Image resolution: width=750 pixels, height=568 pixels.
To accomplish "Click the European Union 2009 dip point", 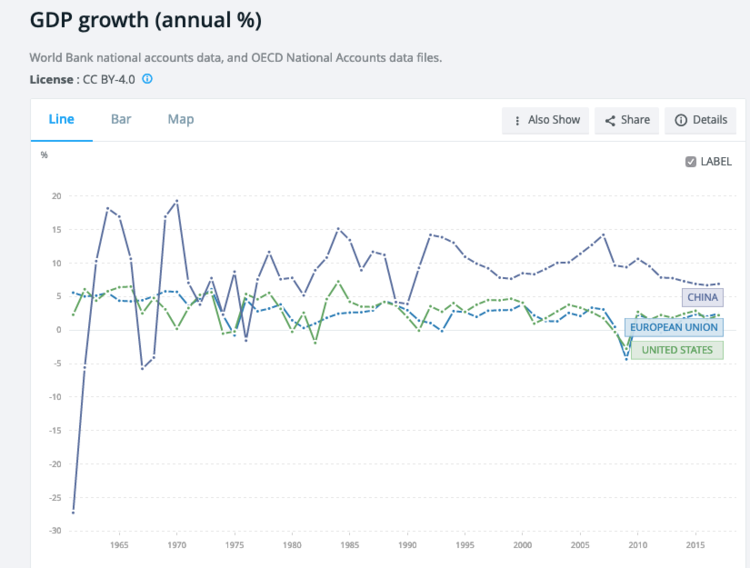I will (626, 358).
